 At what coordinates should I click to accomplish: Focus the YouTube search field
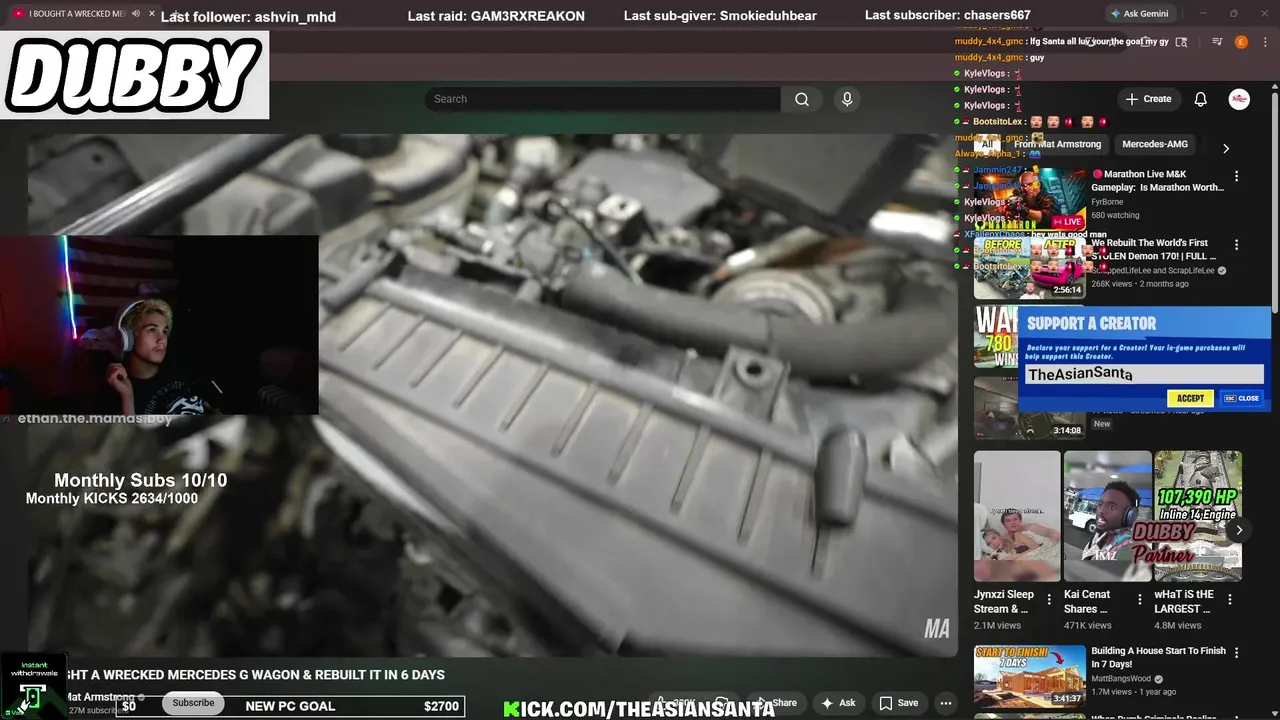pos(602,99)
